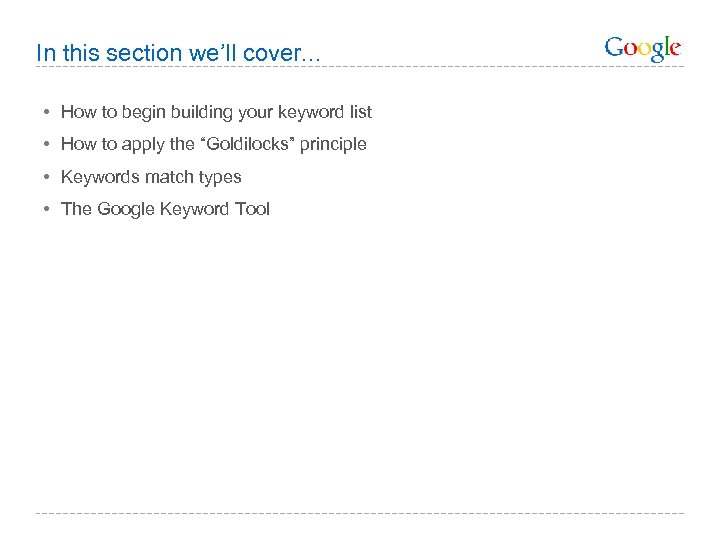This screenshot has height=540, width=720.
Task: Select "The Google Keyword Tool" bullet text
Action: 165,209
